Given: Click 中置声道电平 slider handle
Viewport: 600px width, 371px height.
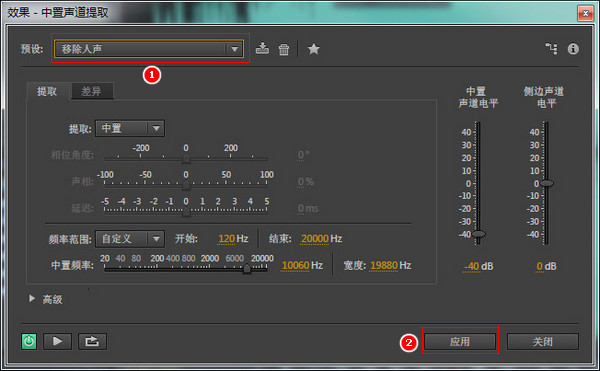Looking at the screenshot, I should tap(478, 234).
